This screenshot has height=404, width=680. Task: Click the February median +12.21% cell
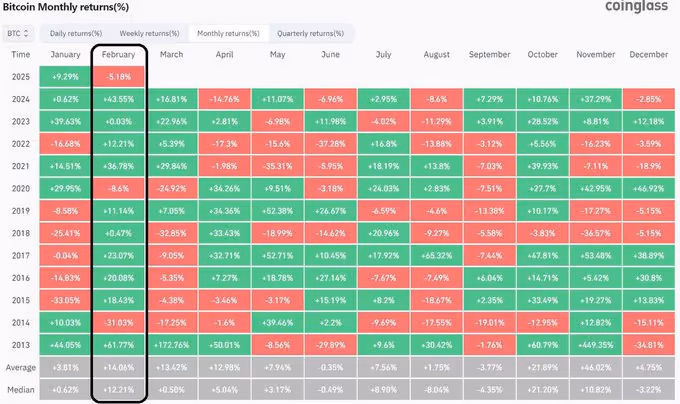click(x=119, y=387)
